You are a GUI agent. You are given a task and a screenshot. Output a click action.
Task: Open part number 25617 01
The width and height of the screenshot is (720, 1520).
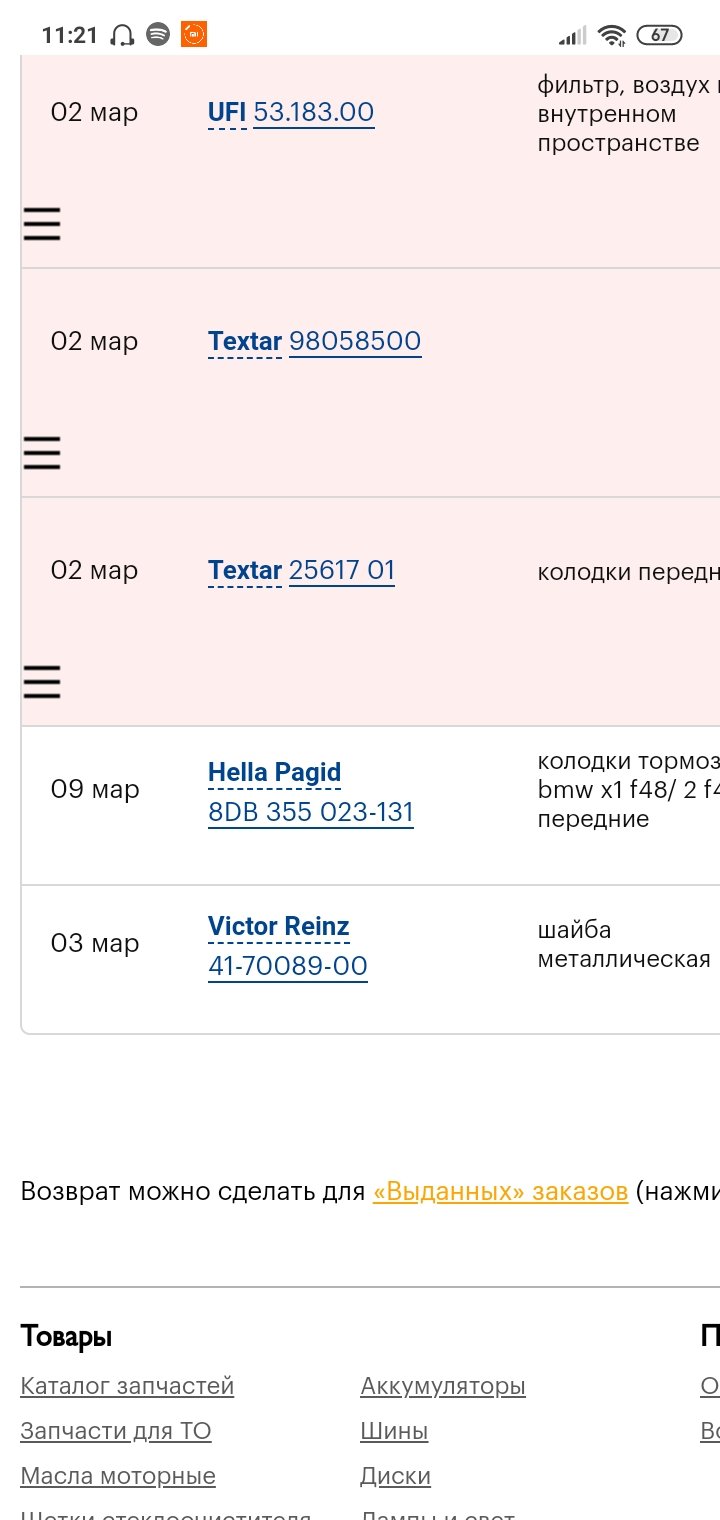[342, 570]
